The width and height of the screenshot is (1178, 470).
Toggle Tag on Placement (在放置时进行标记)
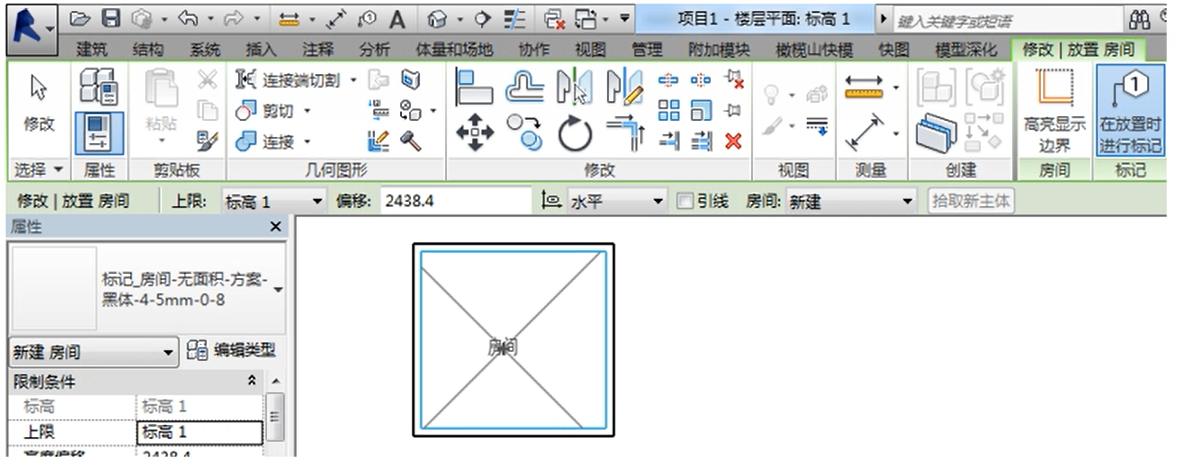[1130, 110]
